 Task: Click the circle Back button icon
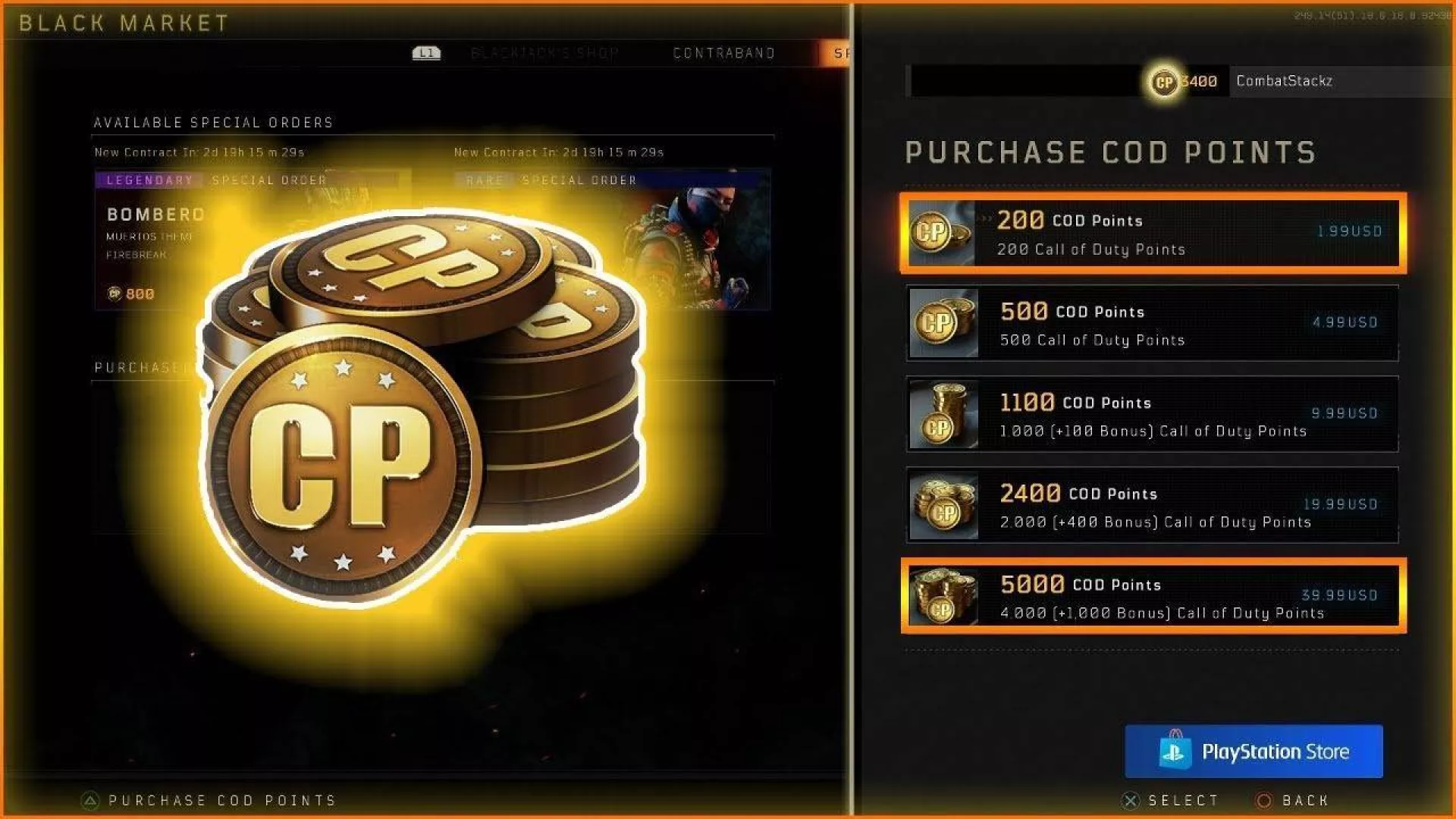[x=1264, y=801]
